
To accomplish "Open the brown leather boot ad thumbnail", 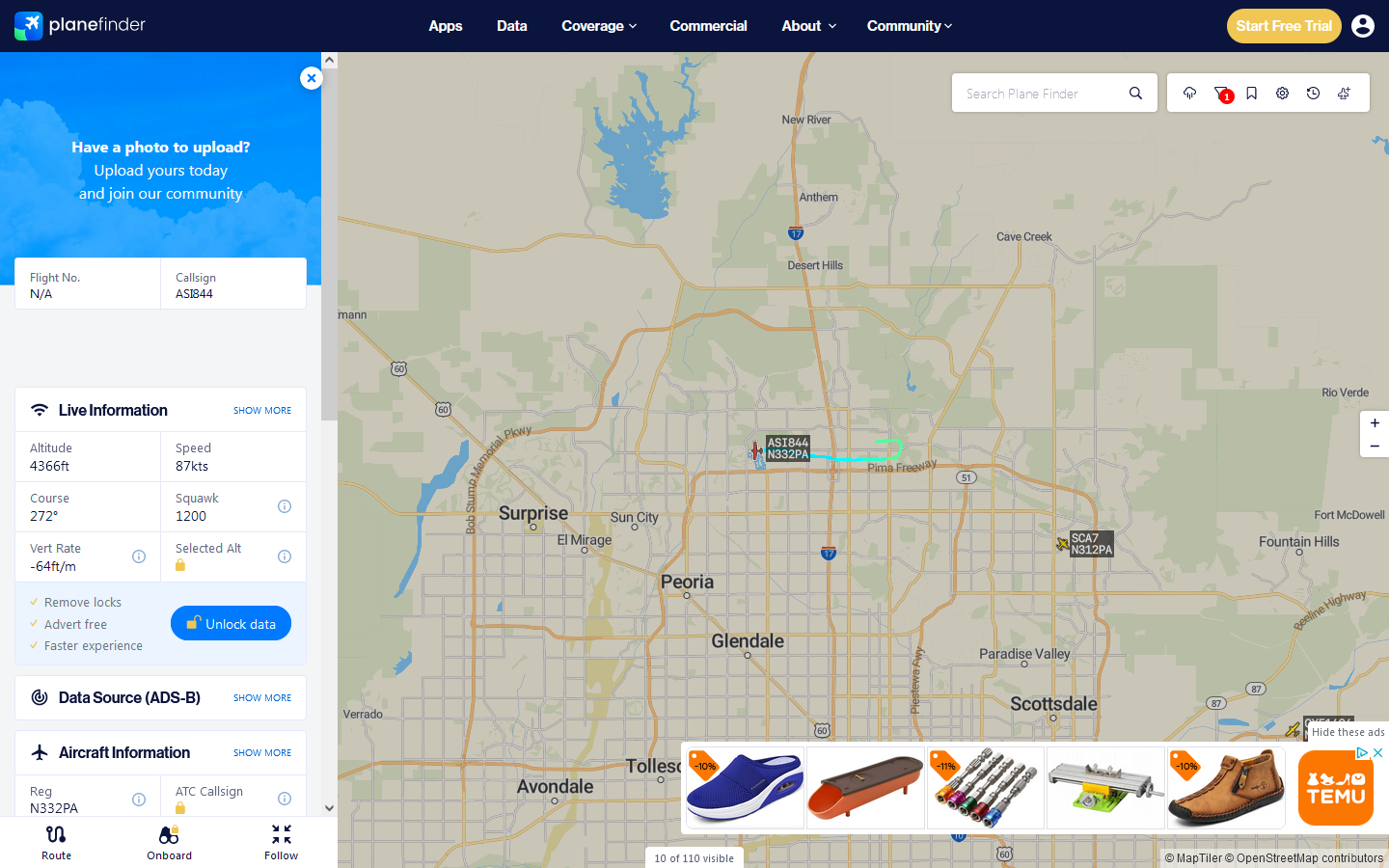I will (1226, 787).
